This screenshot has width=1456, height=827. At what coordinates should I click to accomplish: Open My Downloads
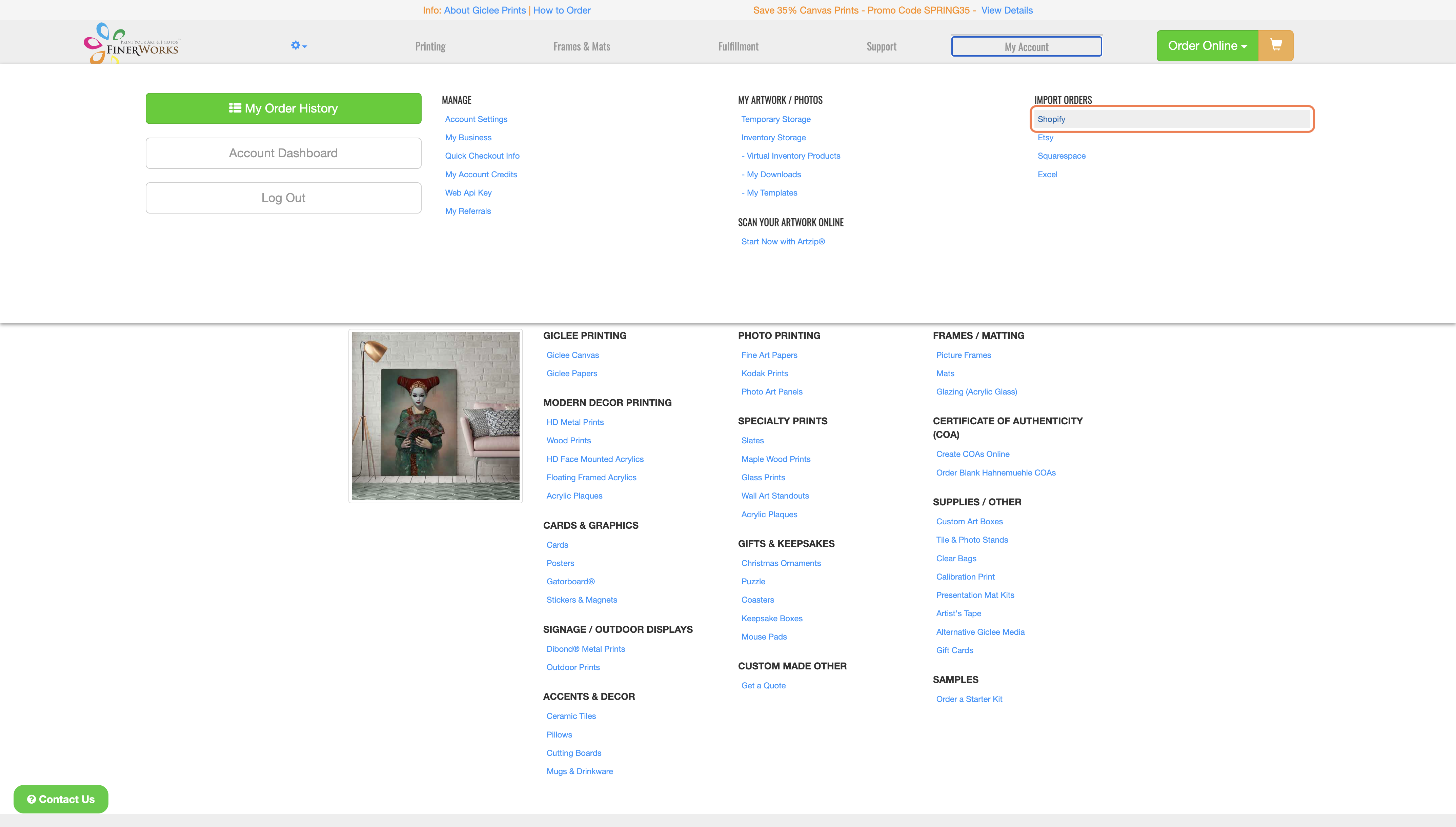tap(771, 174)
